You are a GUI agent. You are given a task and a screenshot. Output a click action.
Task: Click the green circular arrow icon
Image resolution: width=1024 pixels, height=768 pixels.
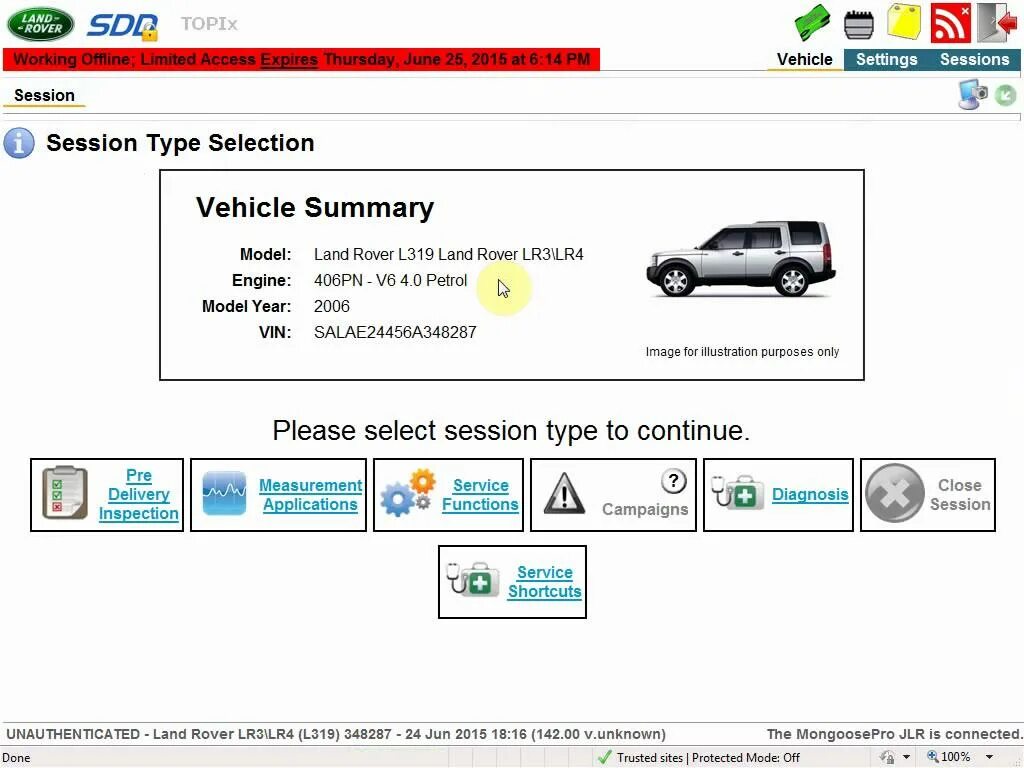tap(1006, 95)
